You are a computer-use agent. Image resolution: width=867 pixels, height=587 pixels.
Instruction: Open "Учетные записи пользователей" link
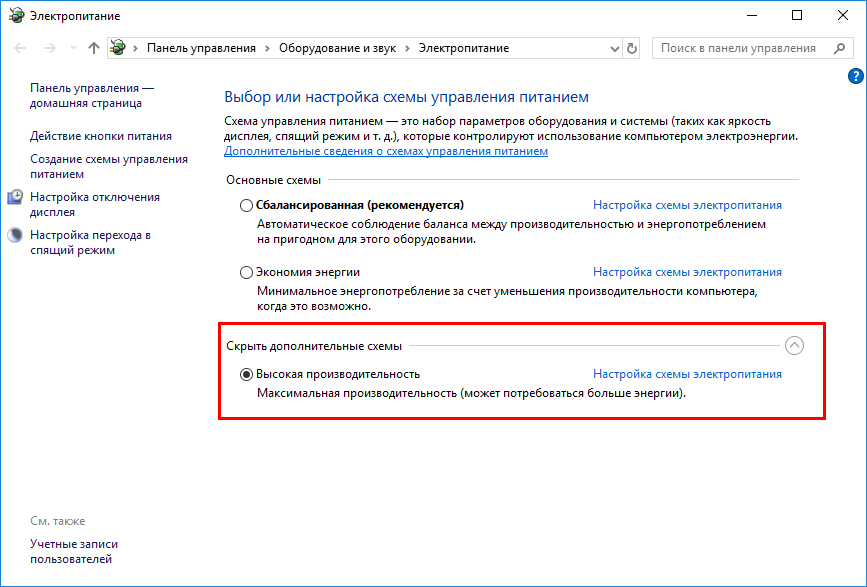tap(74, 552)
